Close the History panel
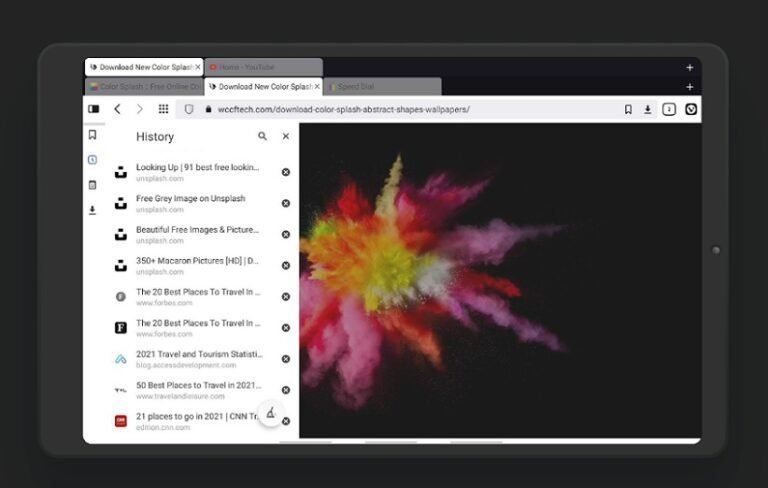This screenshot has width=768, height=488. (285, 136)
